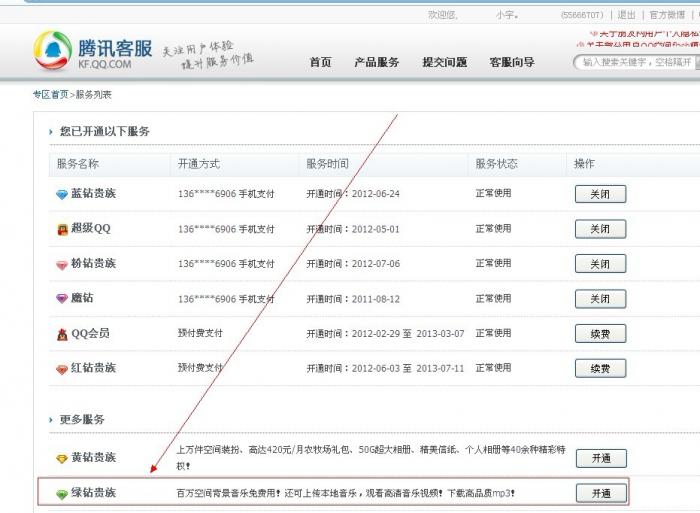Click the 魔钻 service name
Viewport: 700px width, 513px height.
[x=82, y=298]
